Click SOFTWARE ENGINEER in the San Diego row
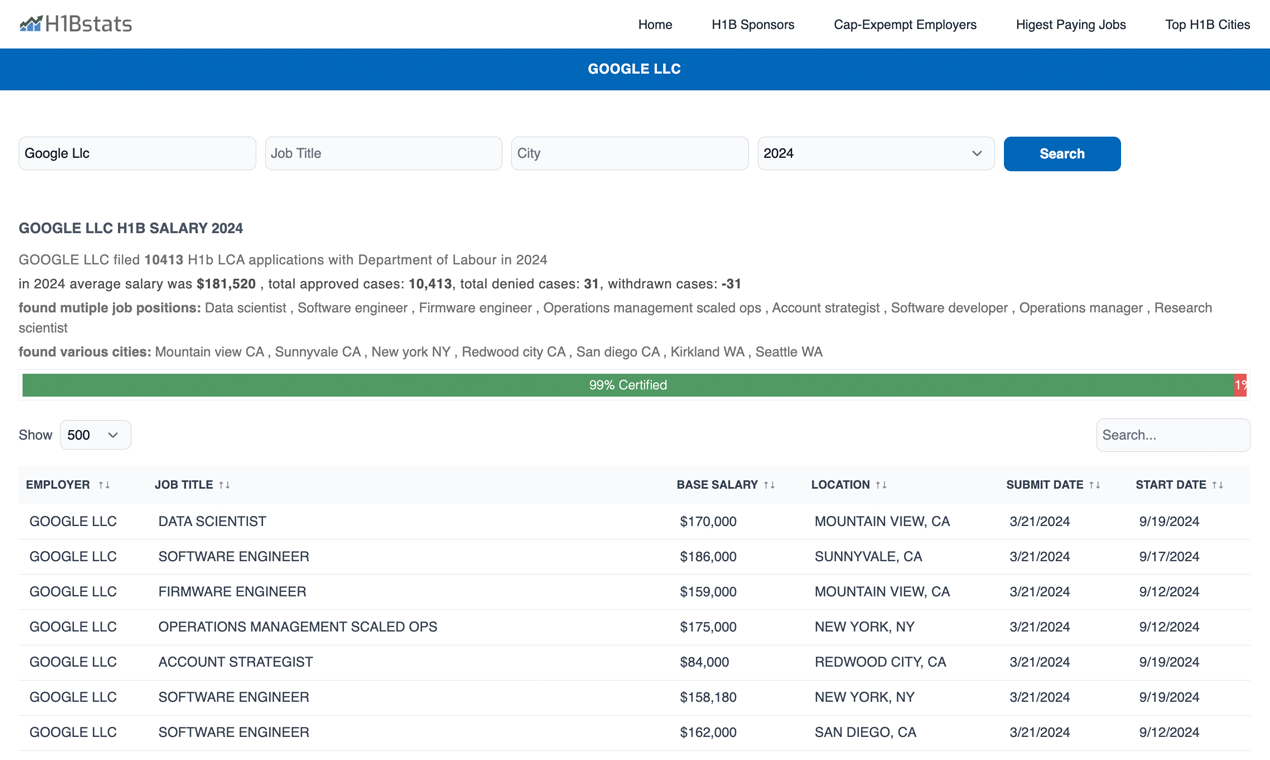 click(x=234, y=732)
